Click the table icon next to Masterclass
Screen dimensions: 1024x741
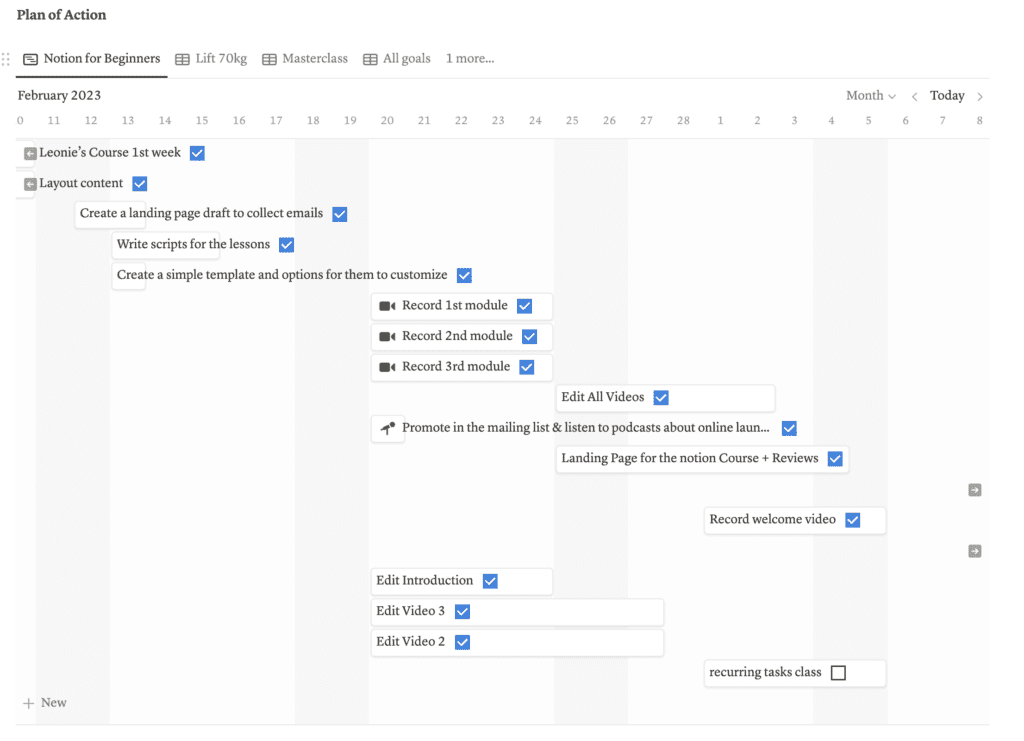tap(269, 59)
